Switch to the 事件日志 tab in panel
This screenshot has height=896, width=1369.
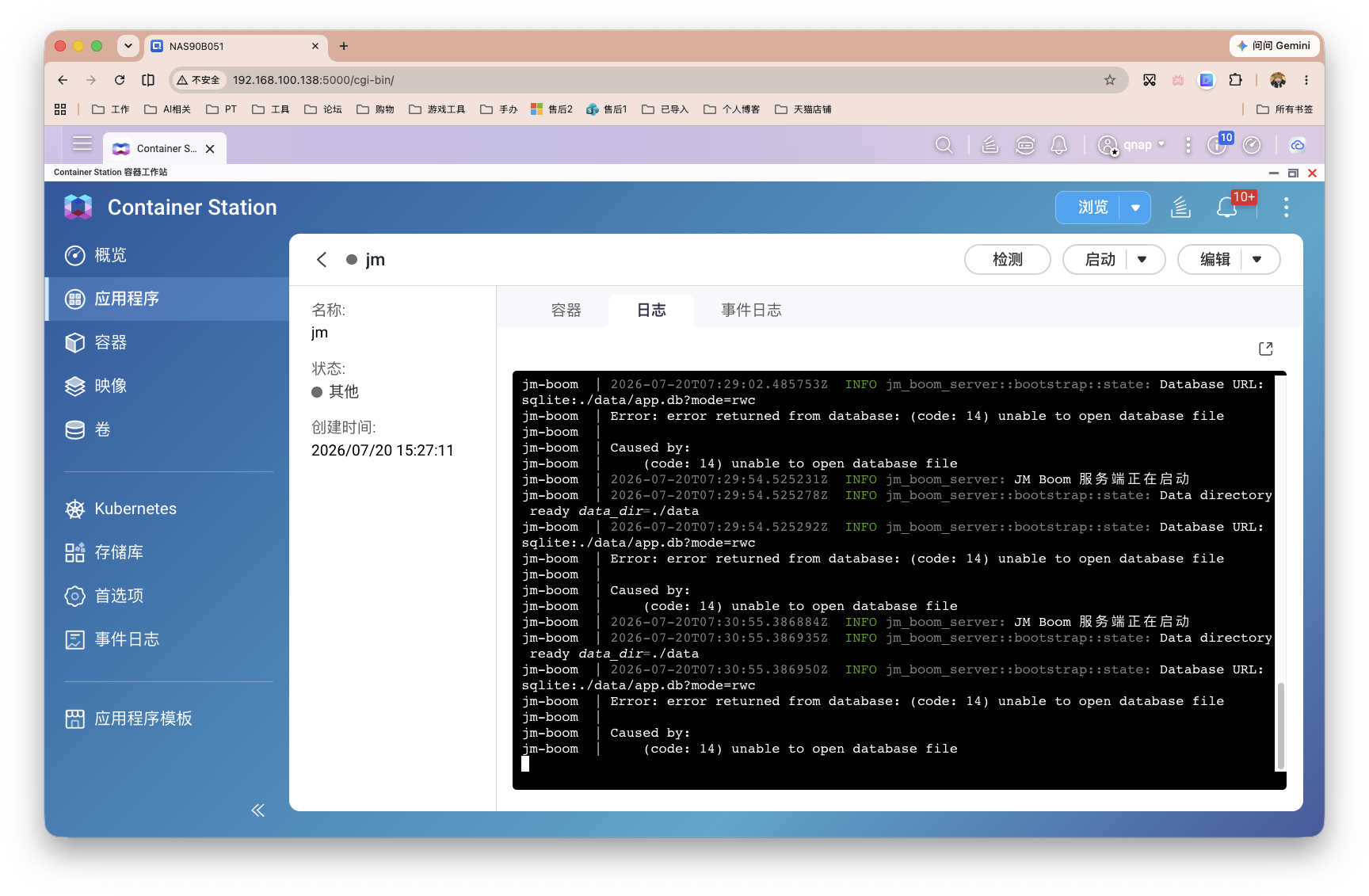[751, 311]
